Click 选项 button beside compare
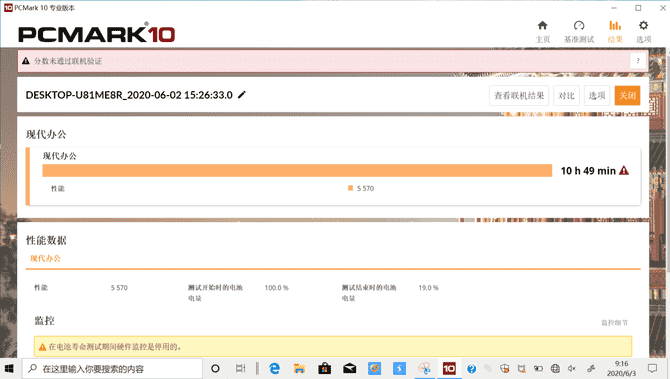The width and height of the screenshot is (670, 379). [597, 95]
